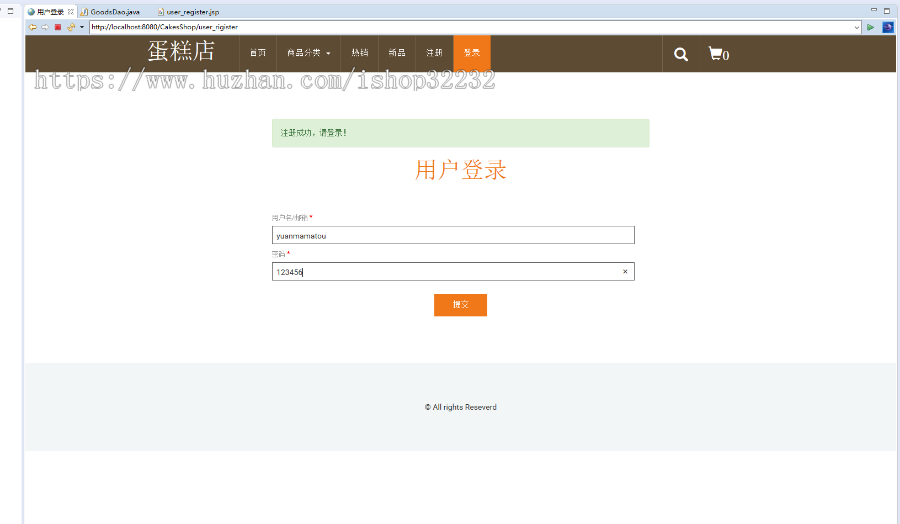The width and height of the screenshot is (900, 524).
Task: Minimize the editor area view
Action: point(874,10)
